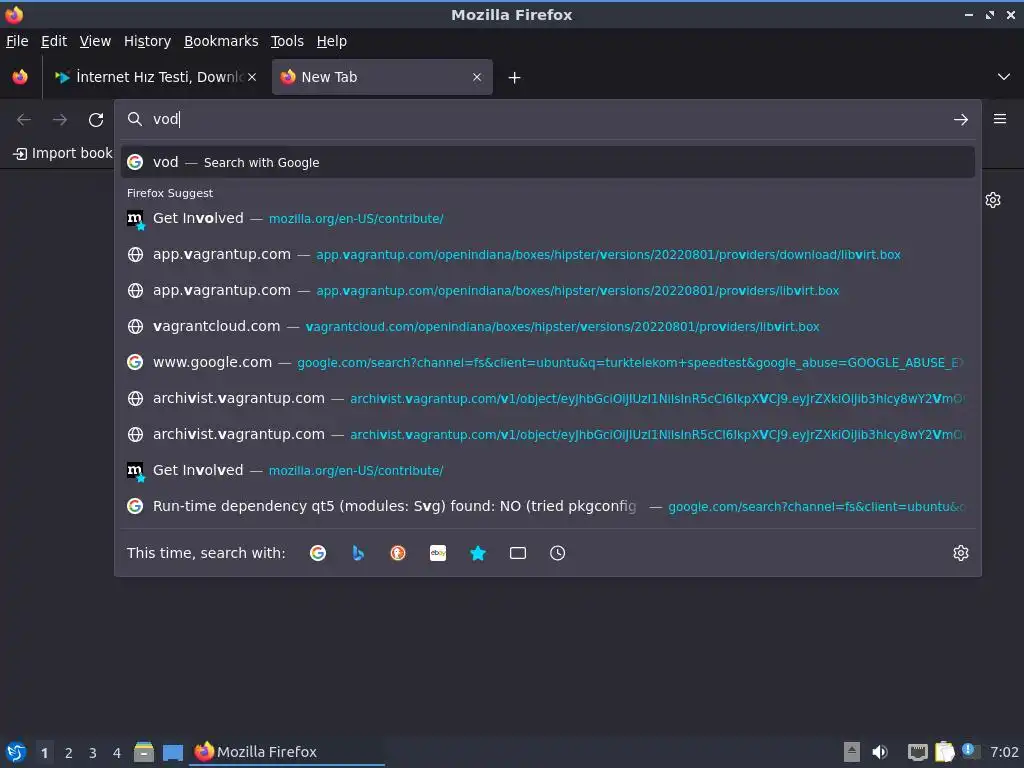This screenshot has height=768, width=1024.
Task: Click the go arrow in address bar
Action: point(961,120)
